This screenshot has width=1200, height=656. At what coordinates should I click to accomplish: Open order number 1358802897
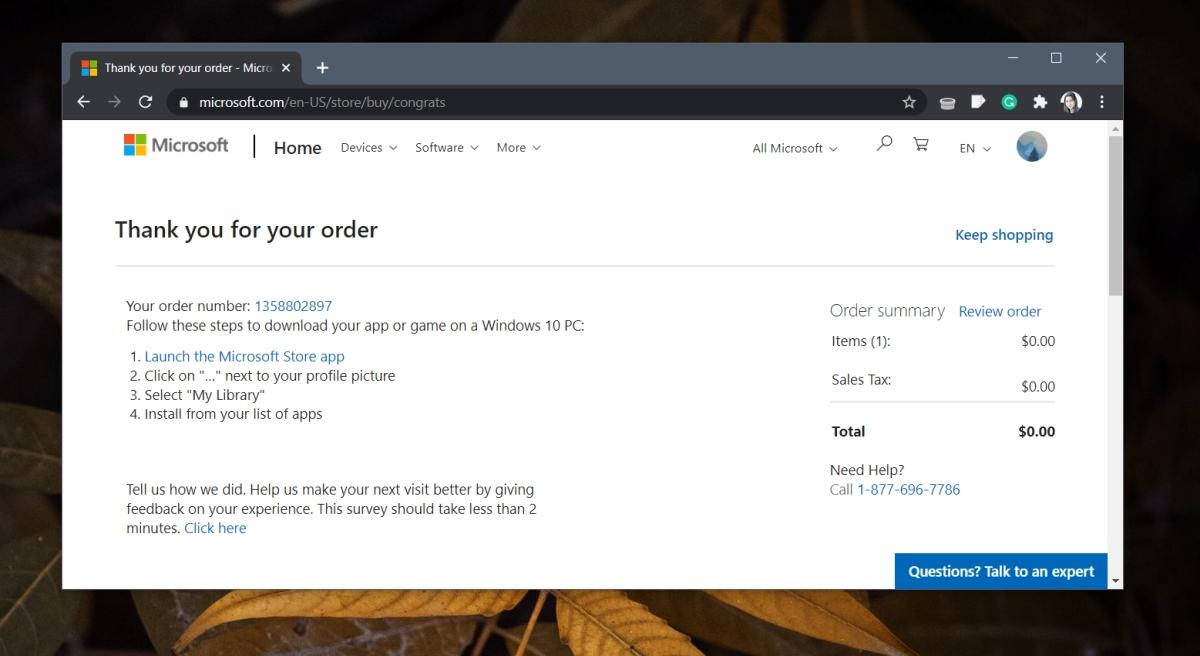(x=293, y=306)
